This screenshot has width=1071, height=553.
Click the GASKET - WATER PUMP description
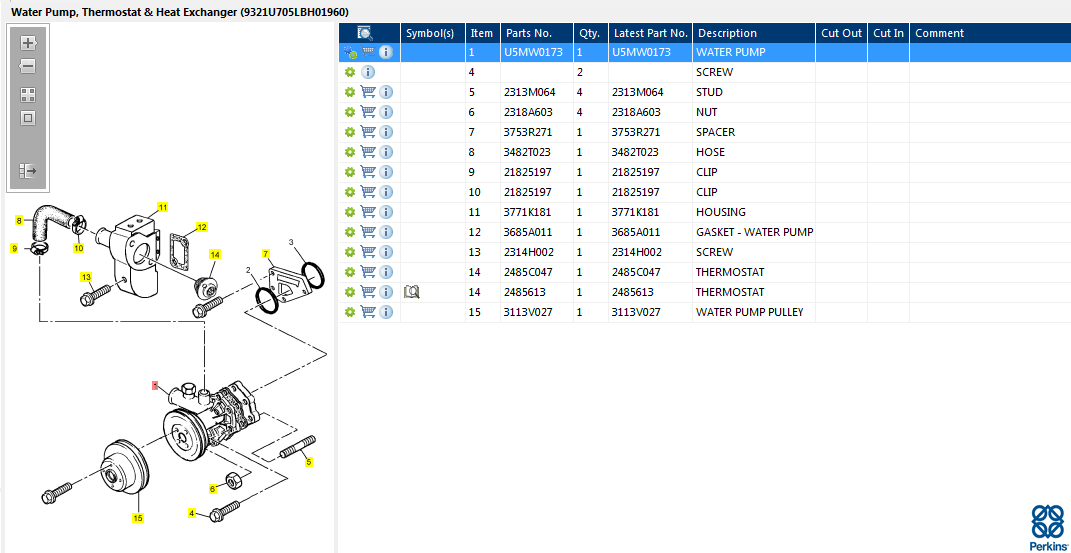pos(754,232)
